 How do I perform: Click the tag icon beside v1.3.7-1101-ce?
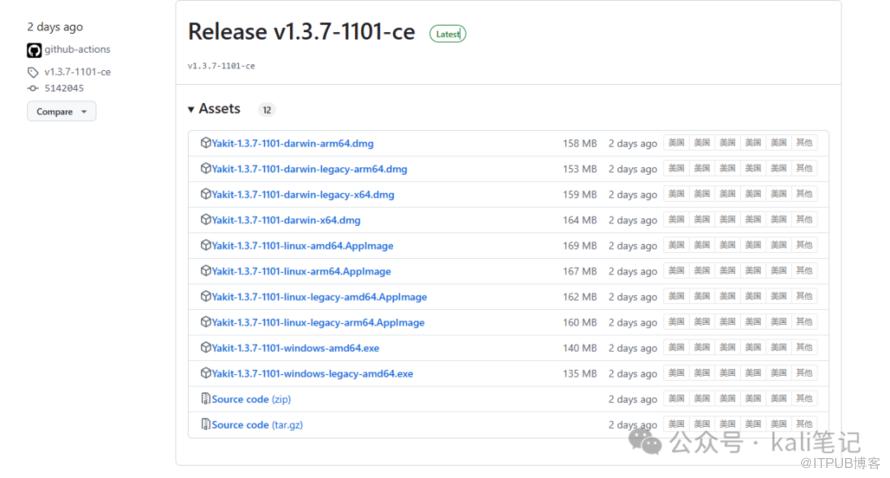[x=33, y=72]
